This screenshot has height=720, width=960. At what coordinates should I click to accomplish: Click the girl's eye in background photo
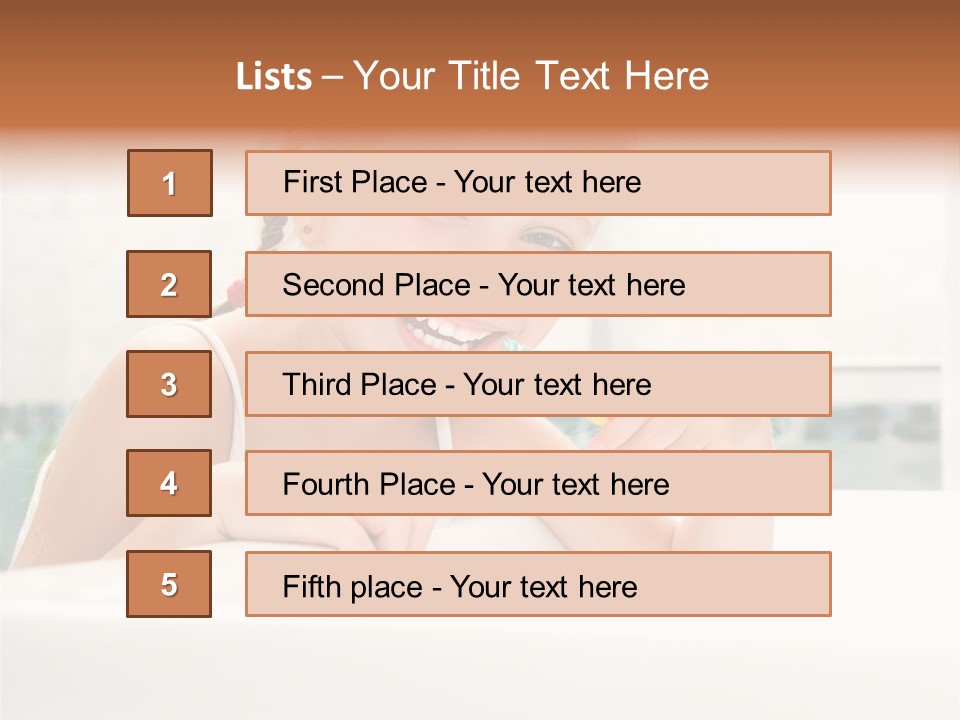coord(546,238)
